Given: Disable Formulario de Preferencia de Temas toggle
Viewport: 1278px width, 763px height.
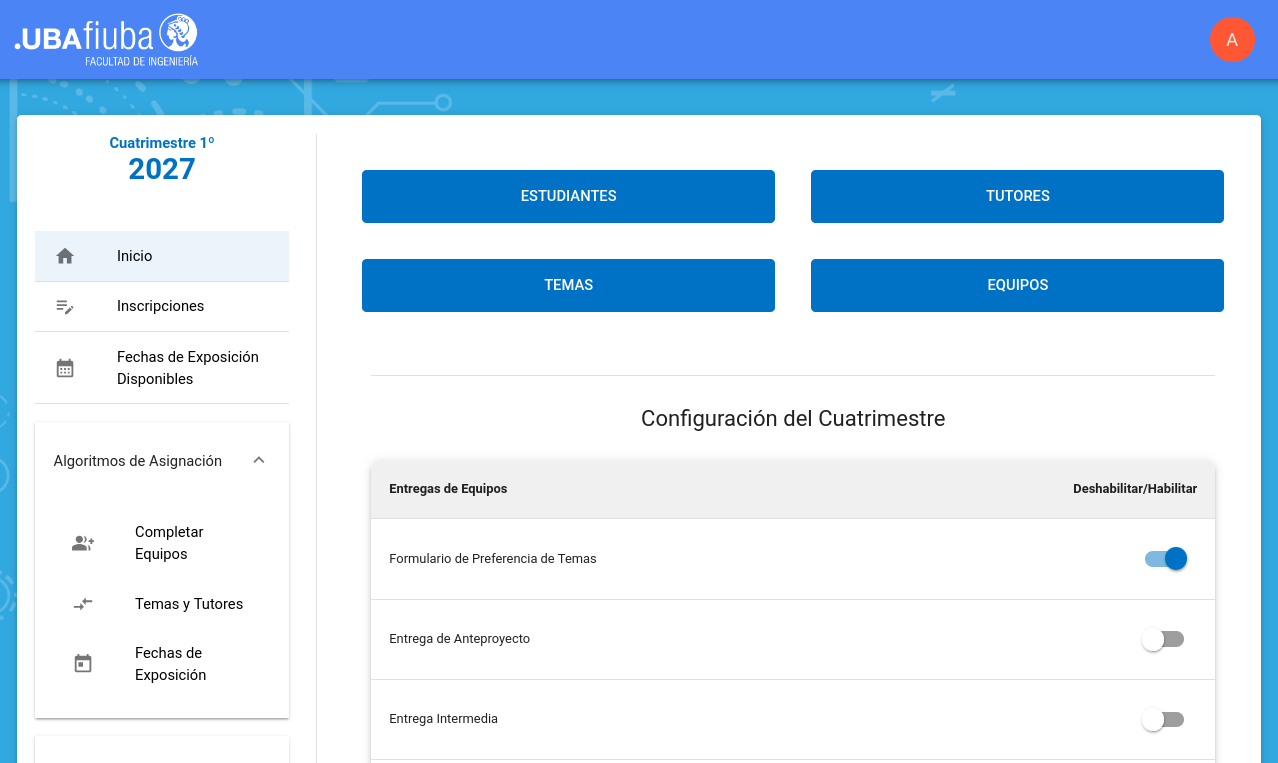Looking at the screenshot, I should click(1165, 559).
